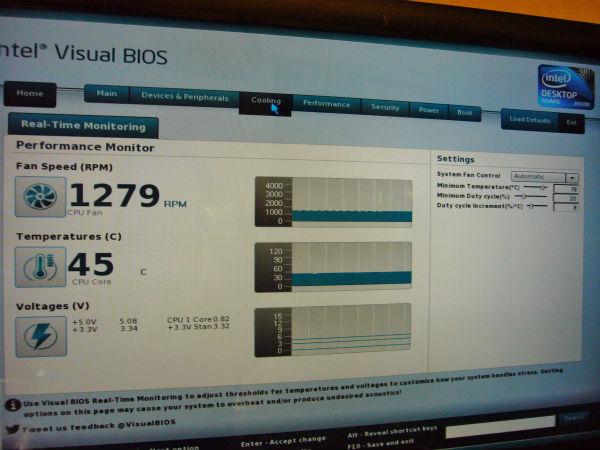Viewport: 600px width, 450px height.
Task: Click the CPU fan speed icon
Action: (41, 197)
